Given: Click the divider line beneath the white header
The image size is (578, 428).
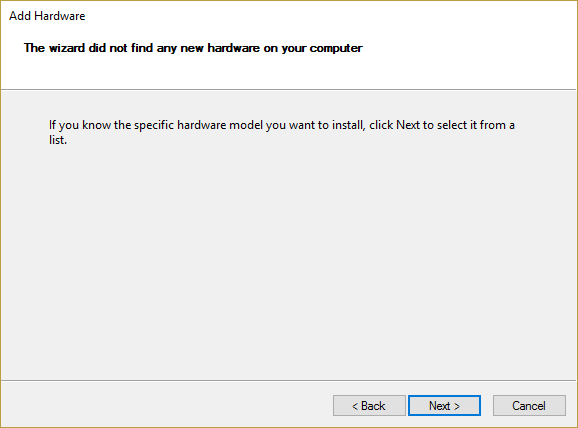Looking at the screenshot, I should coord(288,89).
